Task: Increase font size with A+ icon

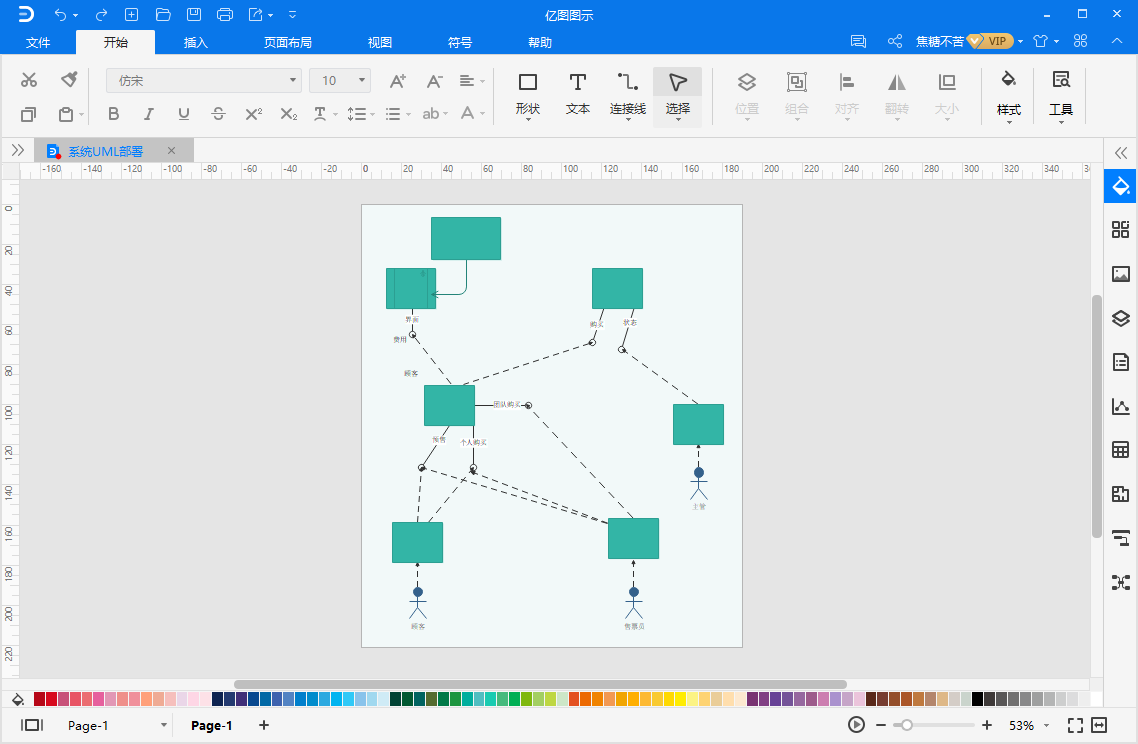Action: tap(398, 81)
